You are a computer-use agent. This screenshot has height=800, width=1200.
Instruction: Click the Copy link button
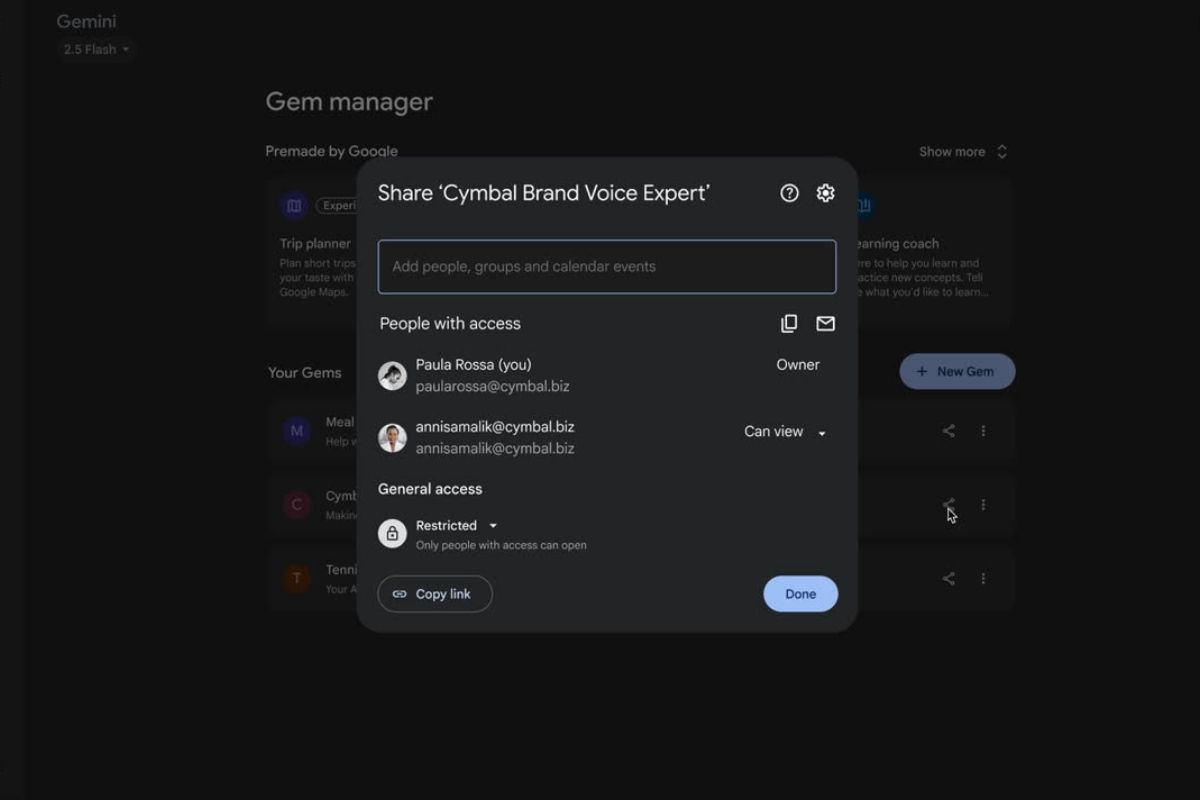435,594
